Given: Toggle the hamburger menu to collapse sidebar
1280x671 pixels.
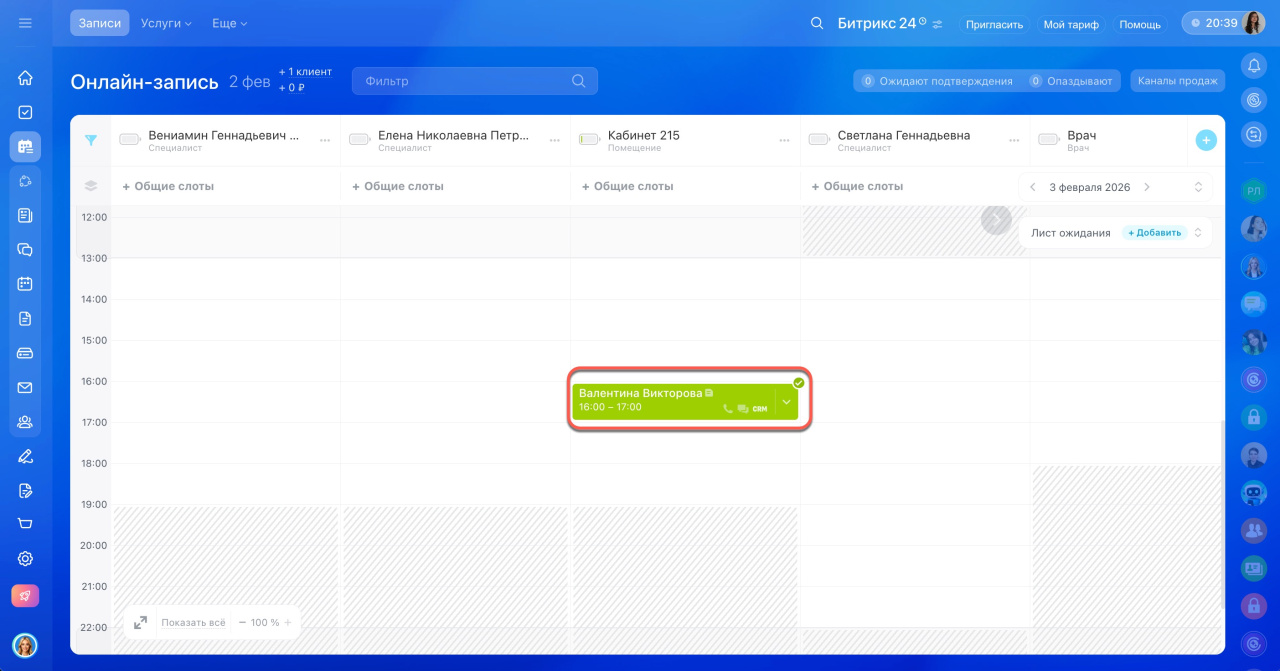Looking at the screenshot, I should (25, 23).
